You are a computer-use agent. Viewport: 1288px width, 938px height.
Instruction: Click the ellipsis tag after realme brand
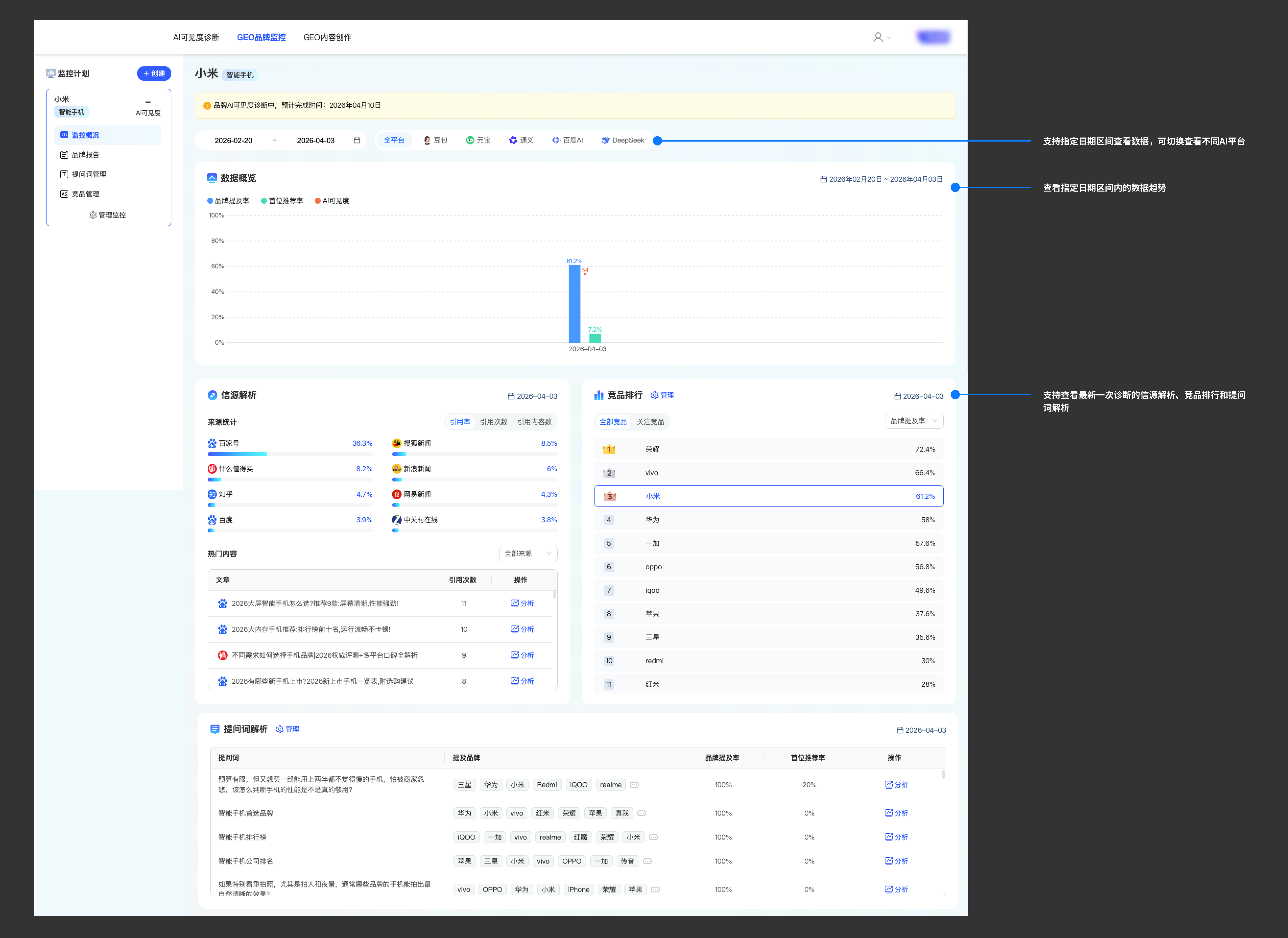click(x=634, y=785)
